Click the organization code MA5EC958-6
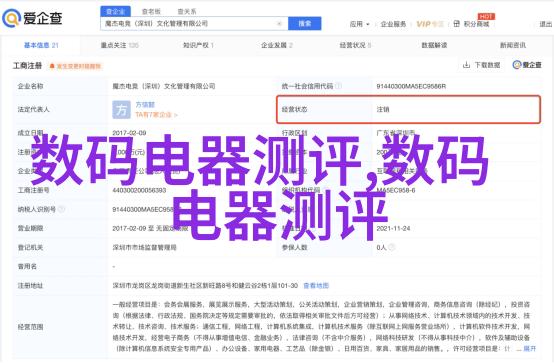 point(396,190)
